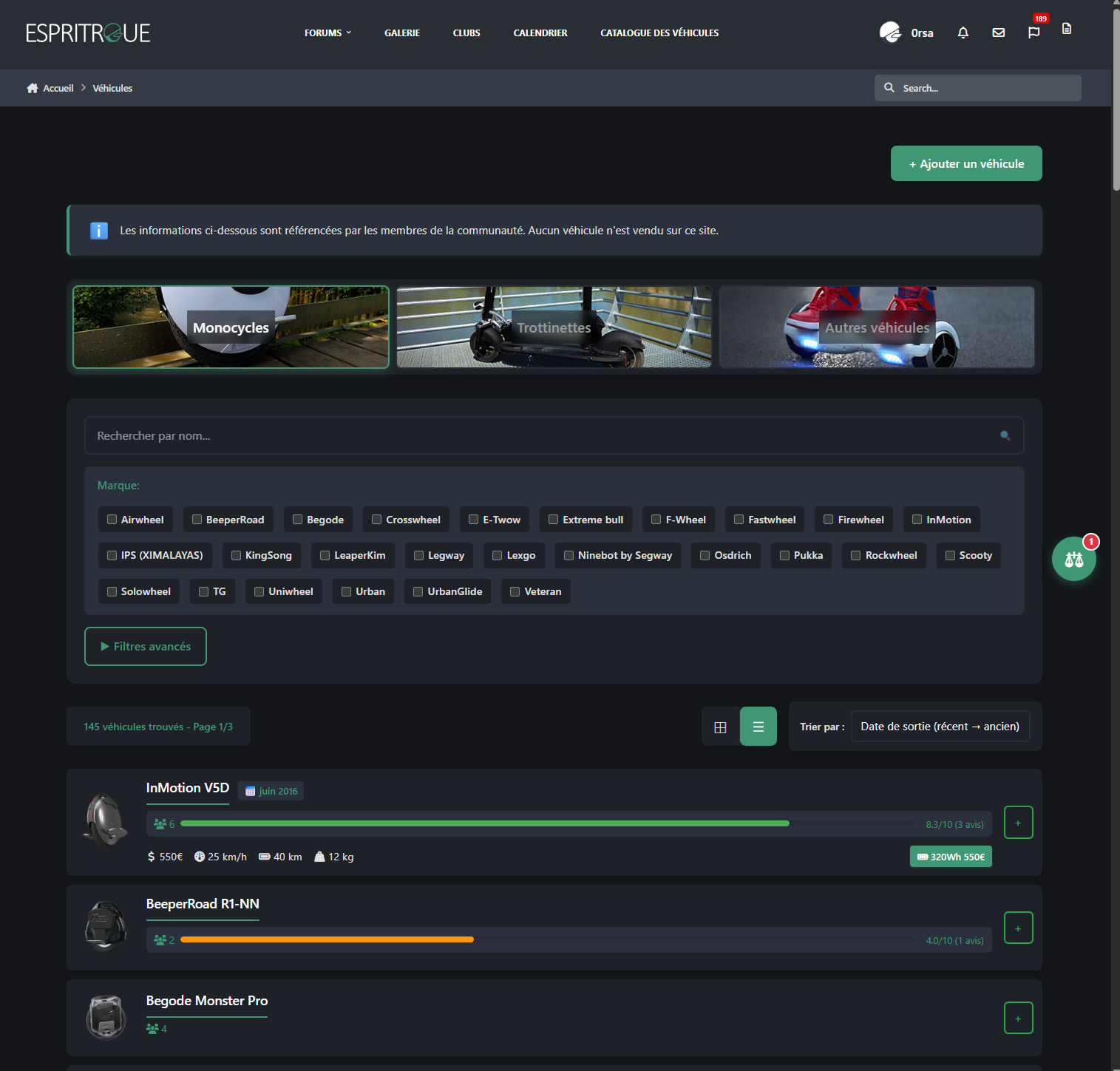This screenshot has width=1120, height=1071.
Task: Go to the Galerie menu
Action: tap(401, 33)
